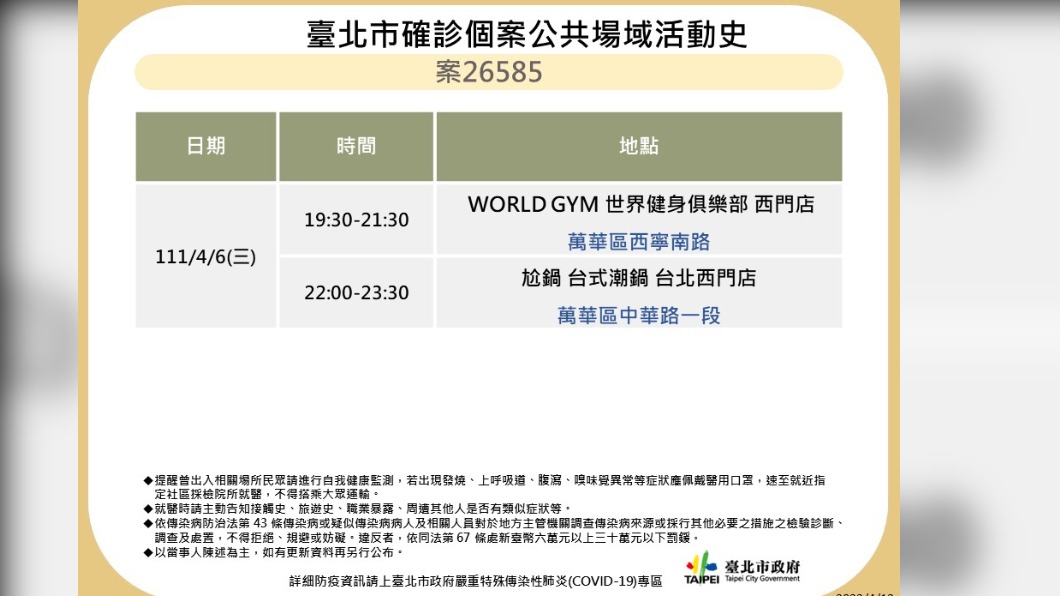
Task: Click the title 臺北市確診個案公共場域活動史
Action: 527,34
